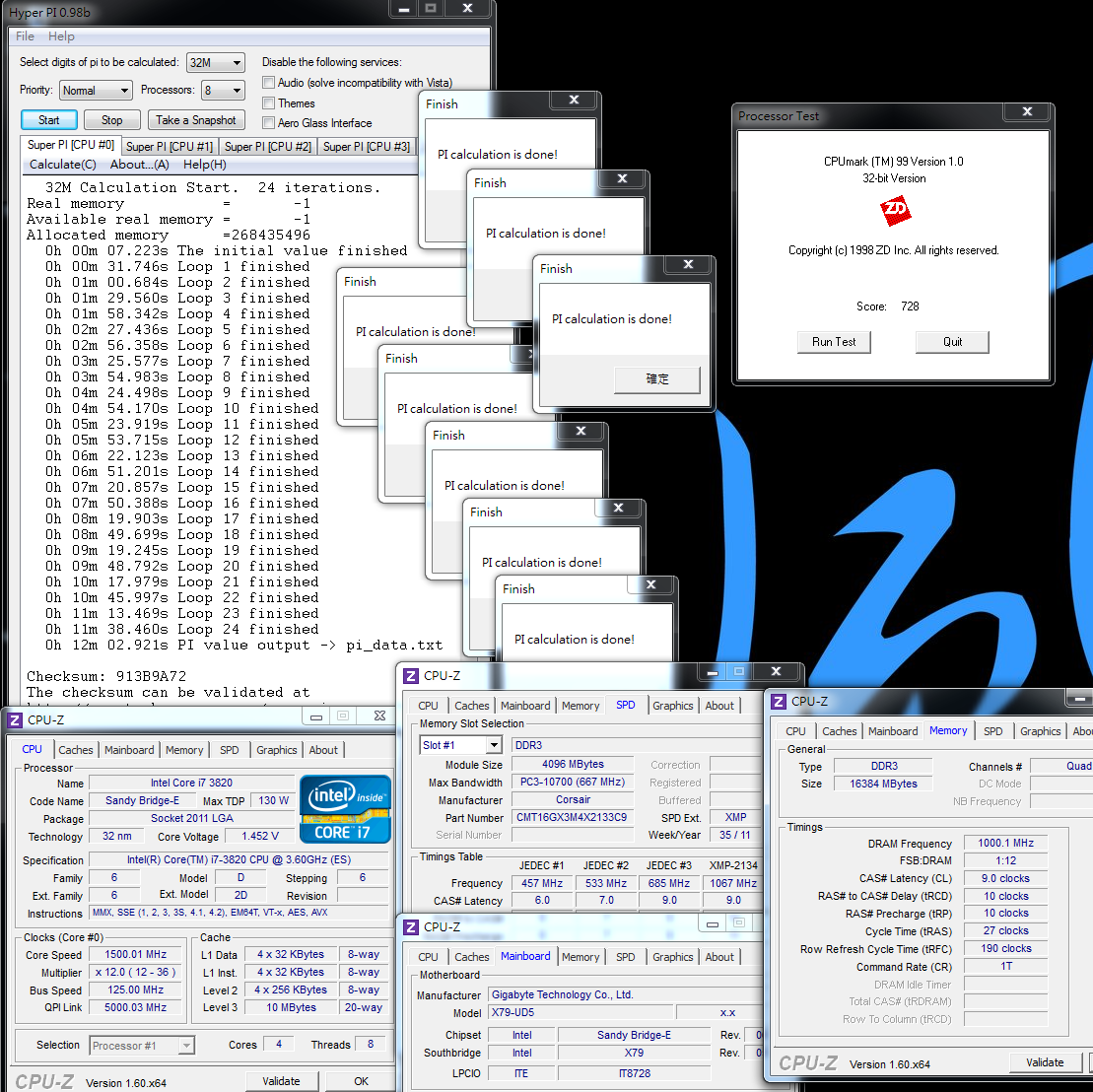Minimize the CPU-Z CPU tab window
The image size is (1093, 1092).
click(316, 717)
